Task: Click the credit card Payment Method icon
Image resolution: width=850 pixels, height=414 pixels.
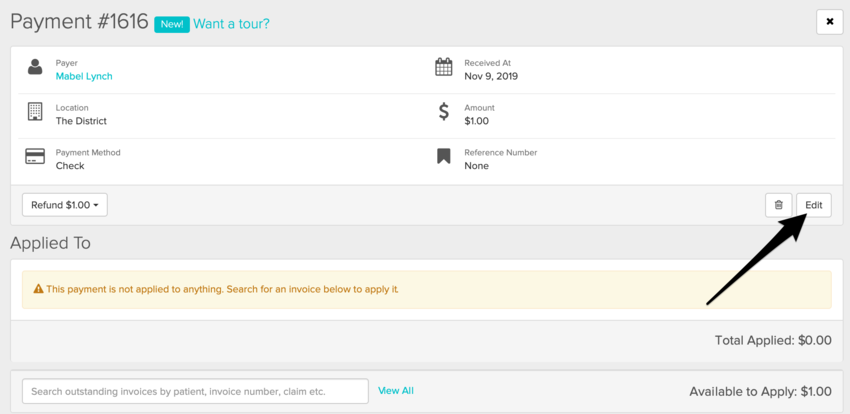Action: pos(35,157)
